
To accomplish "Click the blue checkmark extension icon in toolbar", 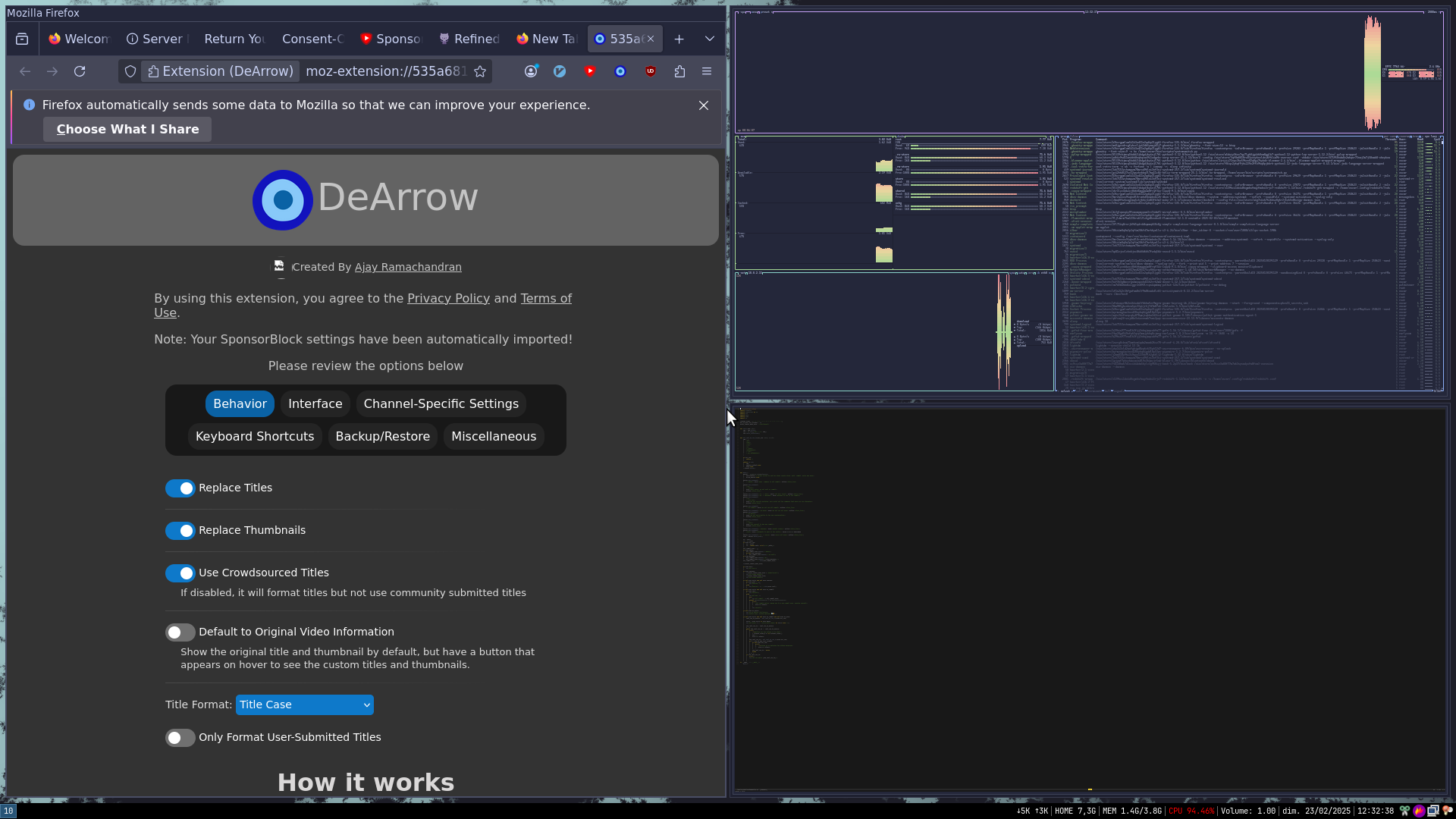I will 560,71.
